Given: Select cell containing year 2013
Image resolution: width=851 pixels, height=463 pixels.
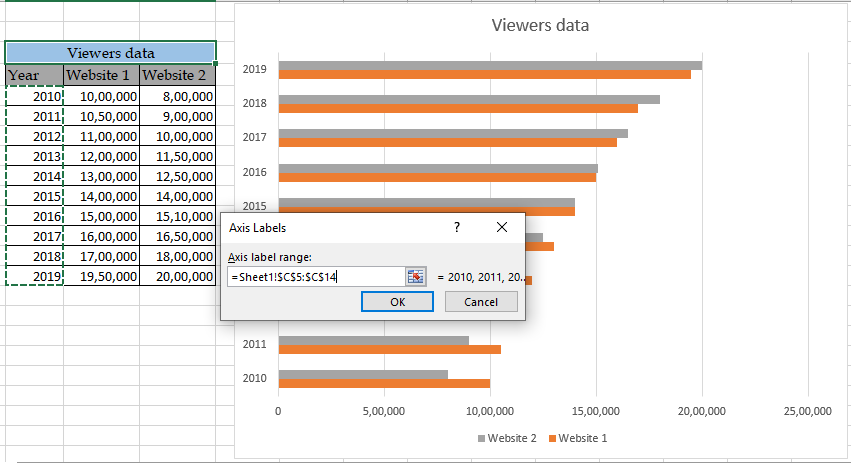Looking at the screenshot, I should pyautogui.click(x=34, y=156).
